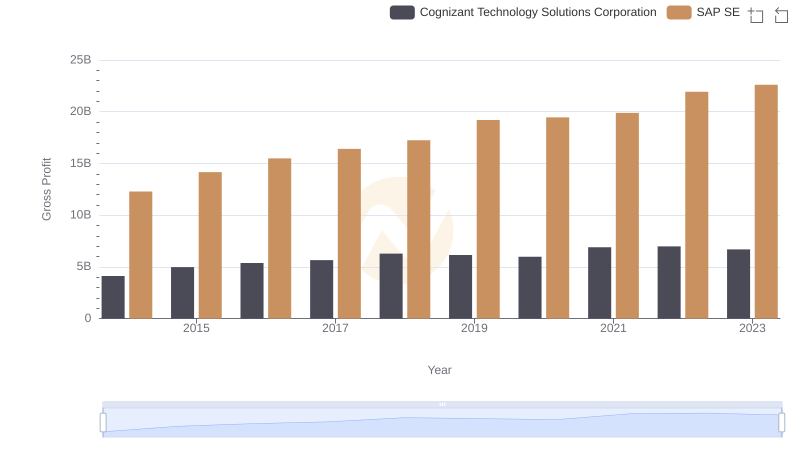Image resolution: width=800 pixels, height=461 pixels.
Task: Click the SAP SE bar for 2017
Action: point(349,234)
